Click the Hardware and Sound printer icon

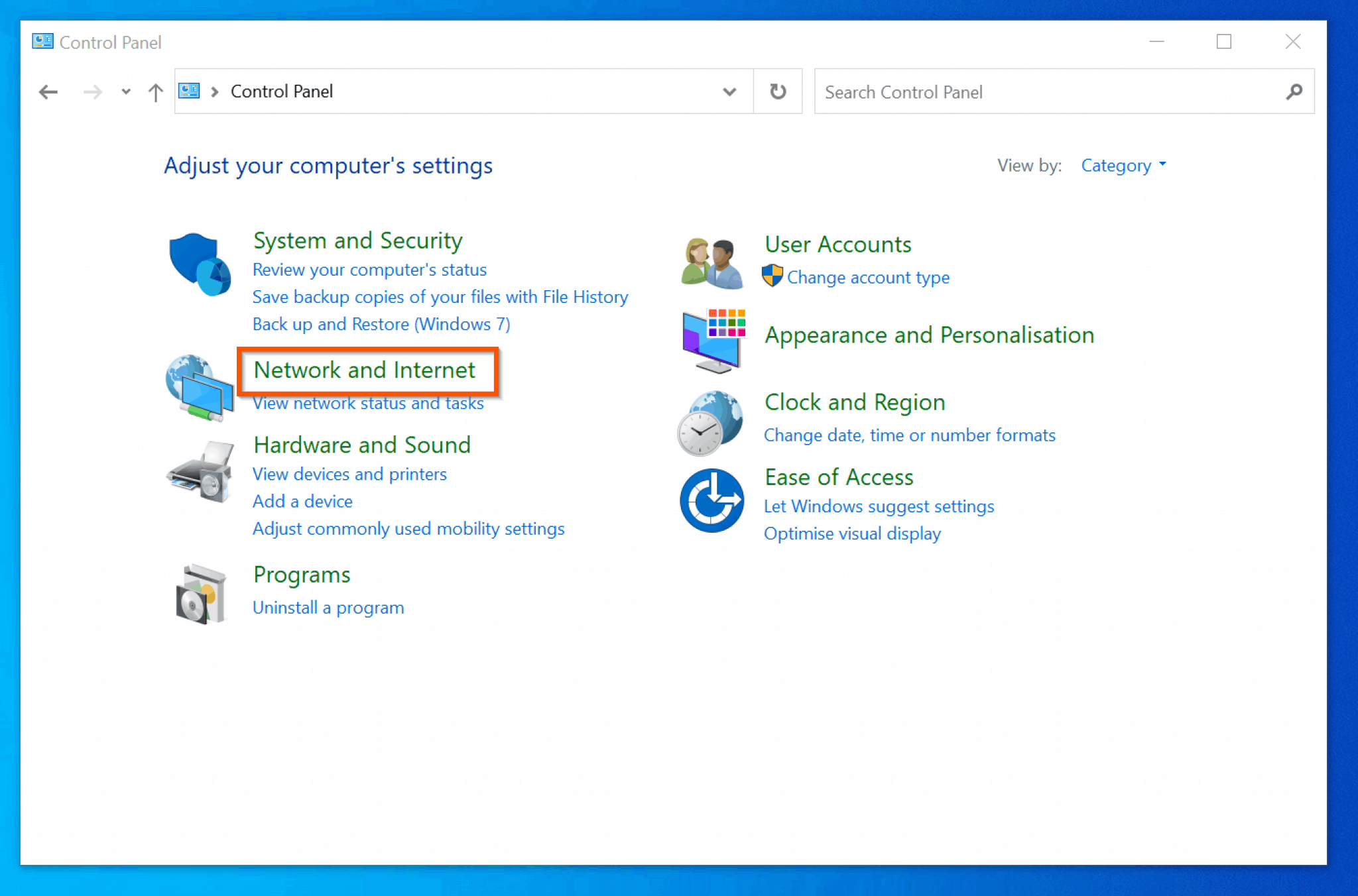(x=199, y=472)
